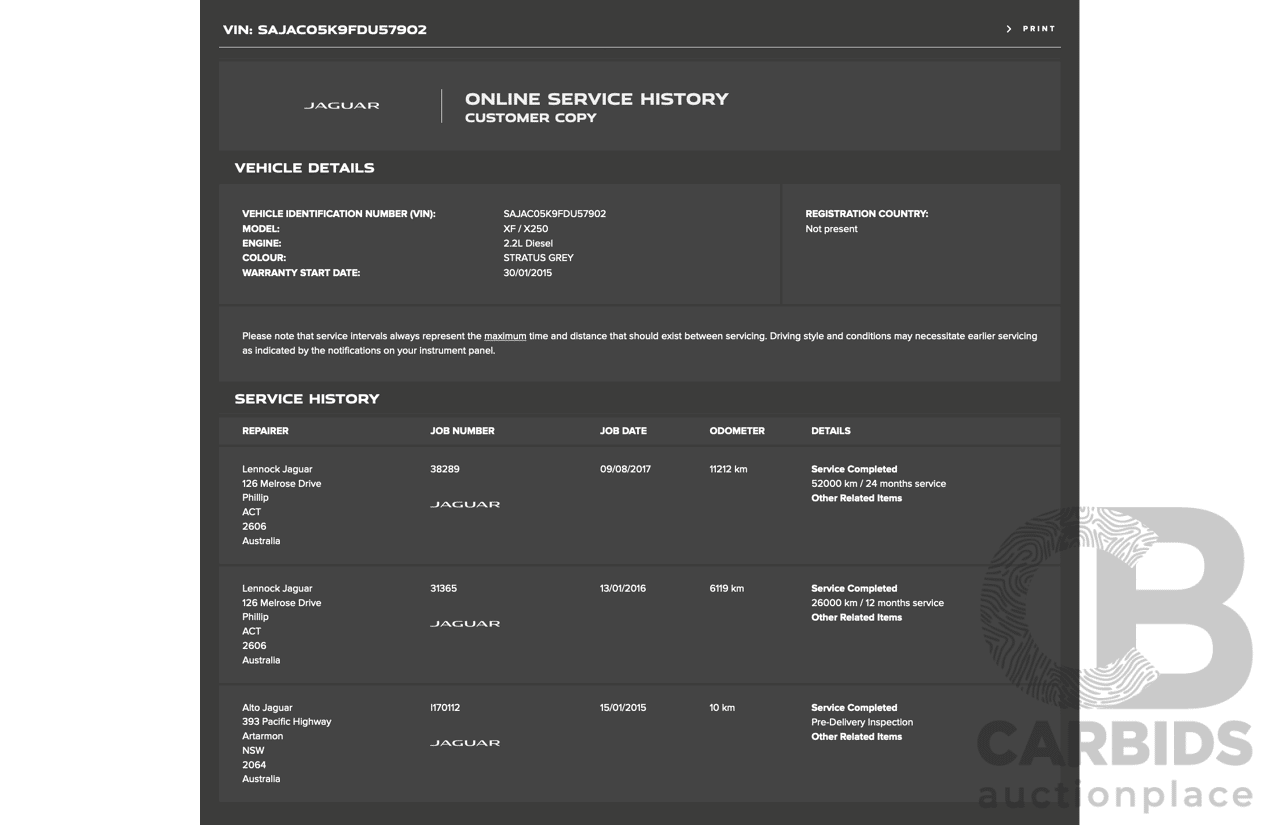Expand Other Related Items for Pre-Delivery Inspection
Image resolution: width=1280 pixels, height=825 pixels.
(856, 737)
